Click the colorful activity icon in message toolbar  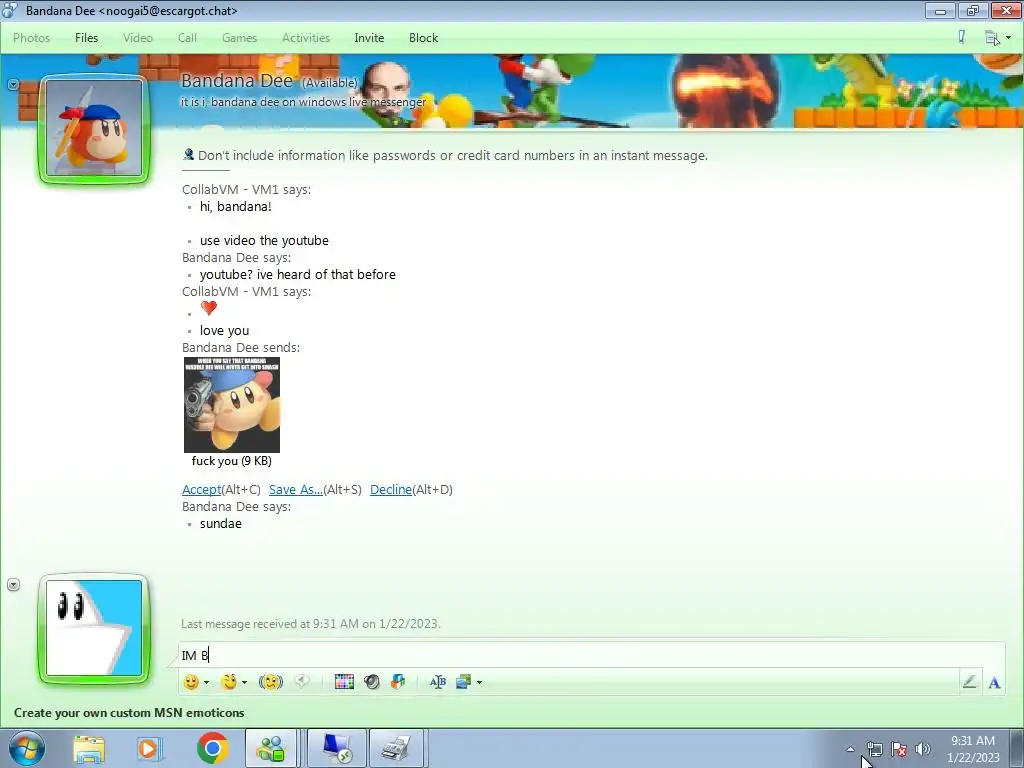398,682
